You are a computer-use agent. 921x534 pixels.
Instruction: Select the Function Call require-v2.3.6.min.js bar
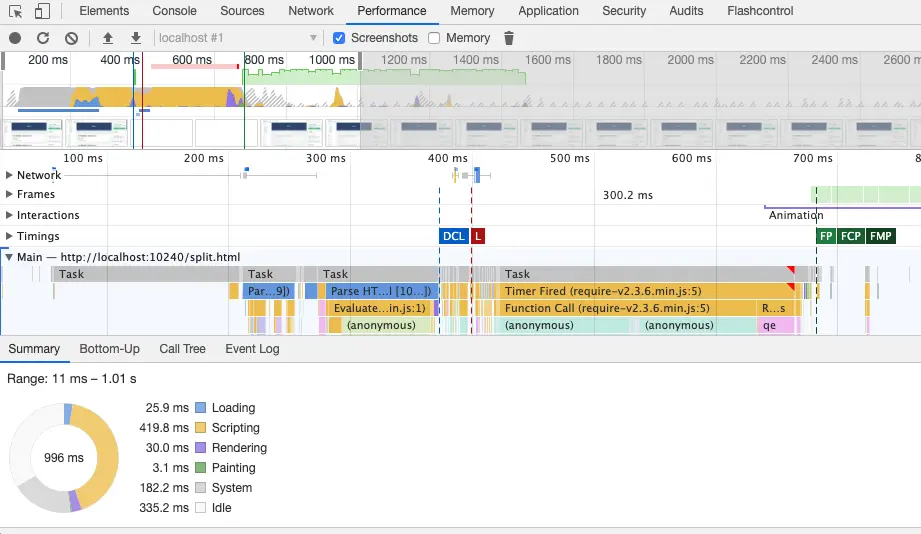(x=627, y=308)
